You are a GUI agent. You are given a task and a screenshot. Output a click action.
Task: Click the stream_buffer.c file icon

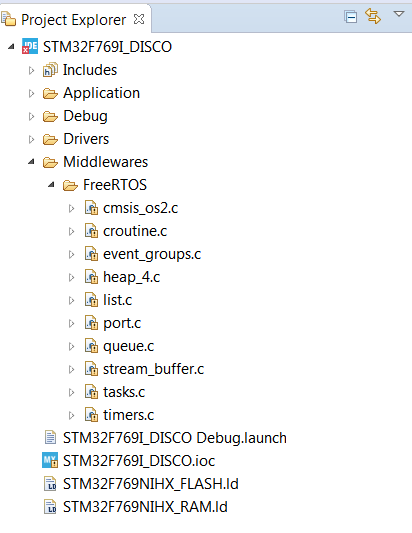[x=91, y=369]
